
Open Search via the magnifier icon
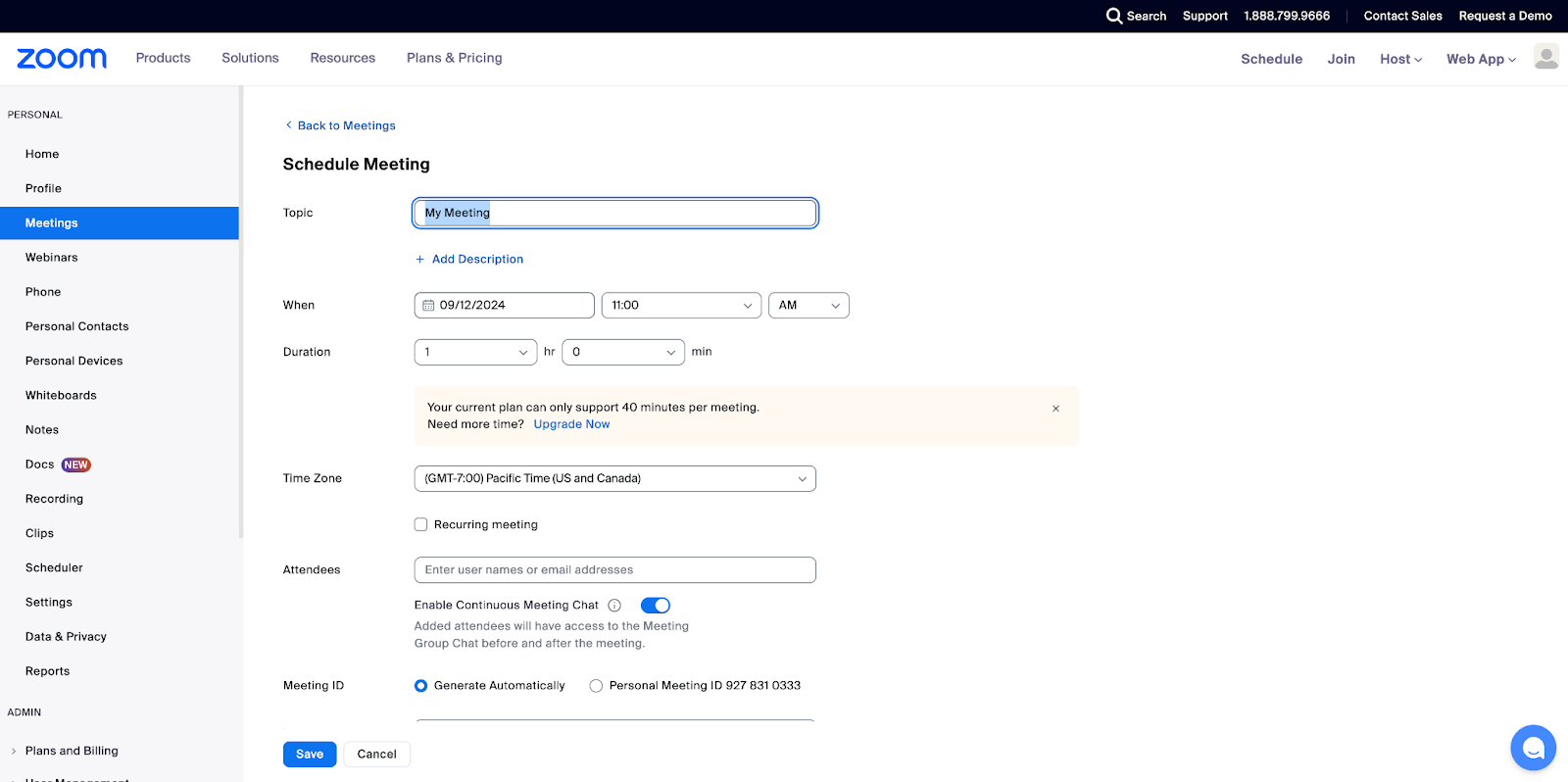(x=1114, y=16)
